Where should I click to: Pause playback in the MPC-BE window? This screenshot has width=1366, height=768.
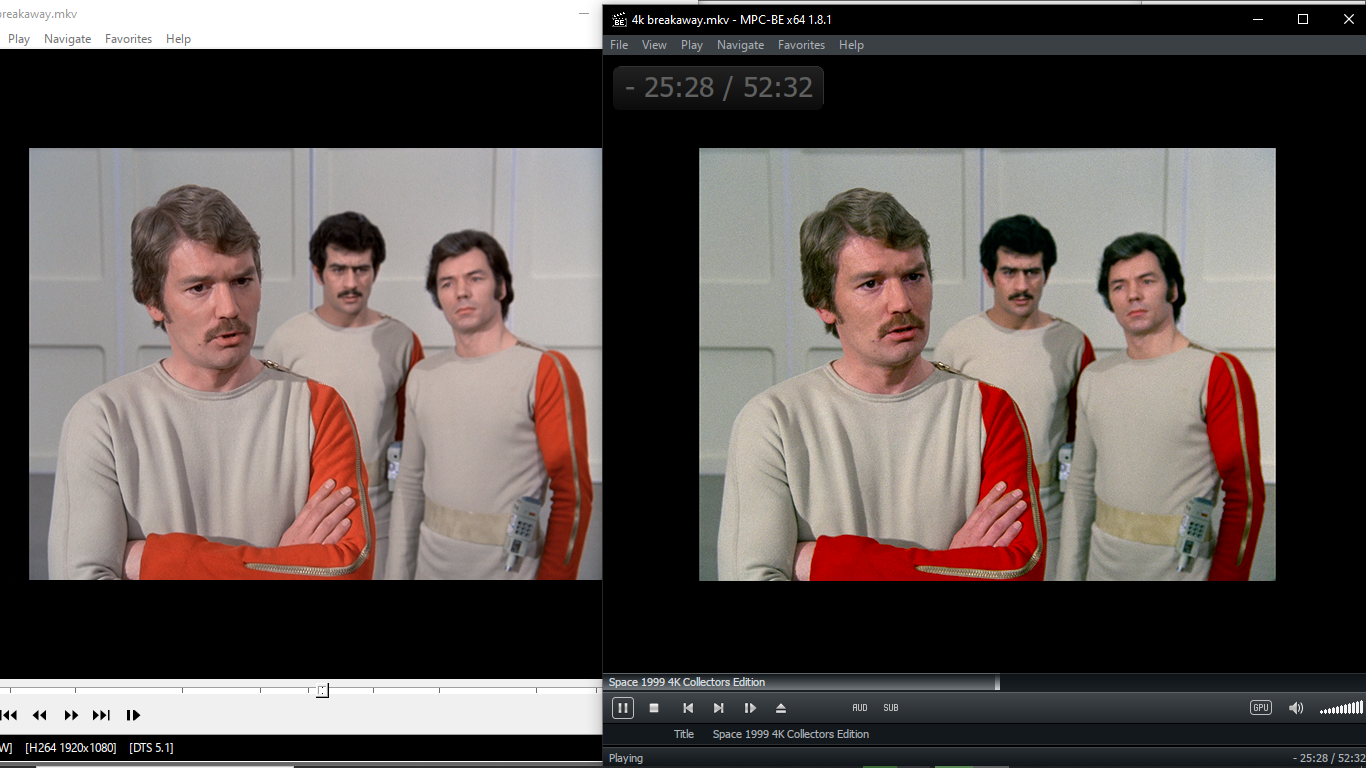(x=622, y=708)
